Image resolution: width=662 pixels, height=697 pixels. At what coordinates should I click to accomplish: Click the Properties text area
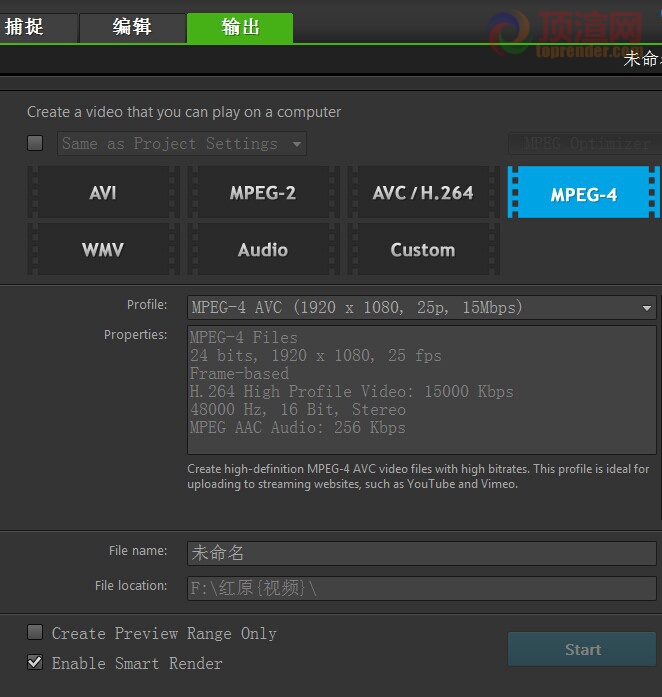pyautogui.click(x=421, y=390)
